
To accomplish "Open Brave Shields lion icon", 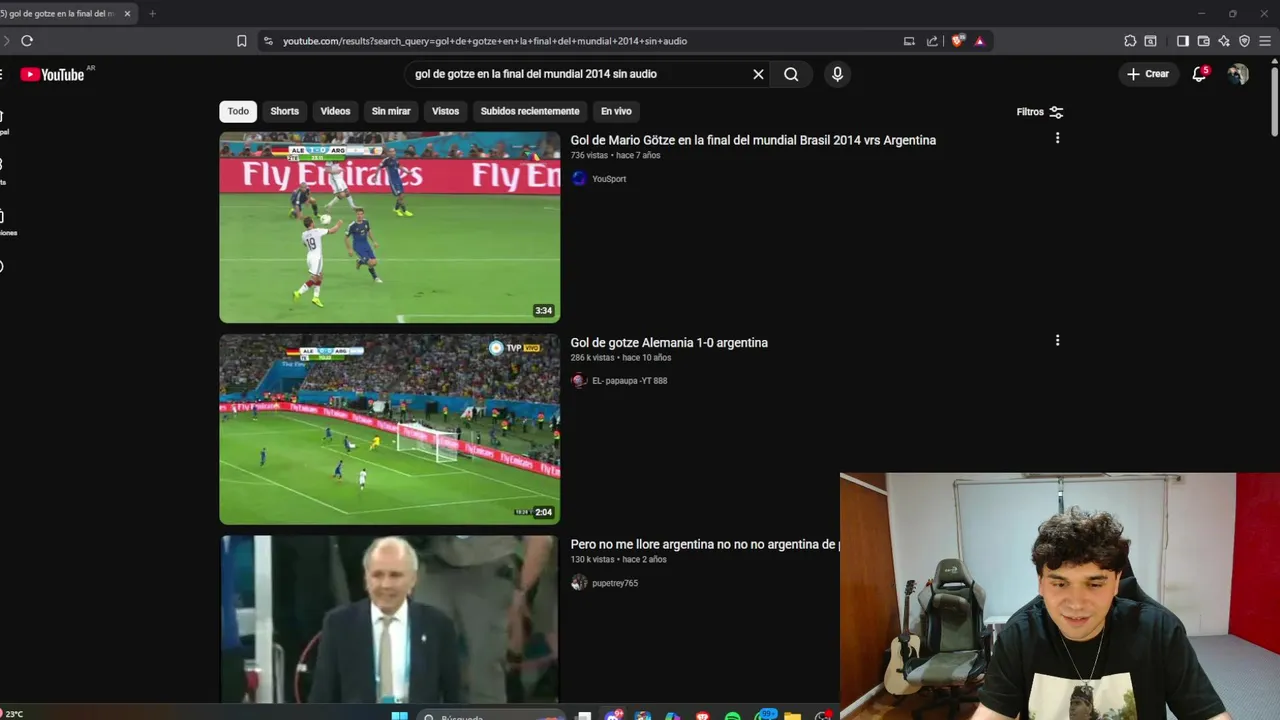I will (x=957, y=41).
